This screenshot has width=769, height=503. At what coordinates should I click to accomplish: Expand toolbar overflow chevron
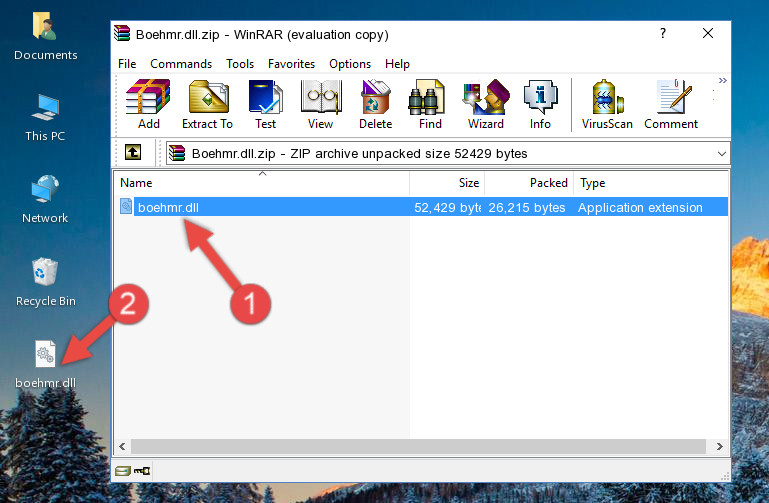point(722,80)
